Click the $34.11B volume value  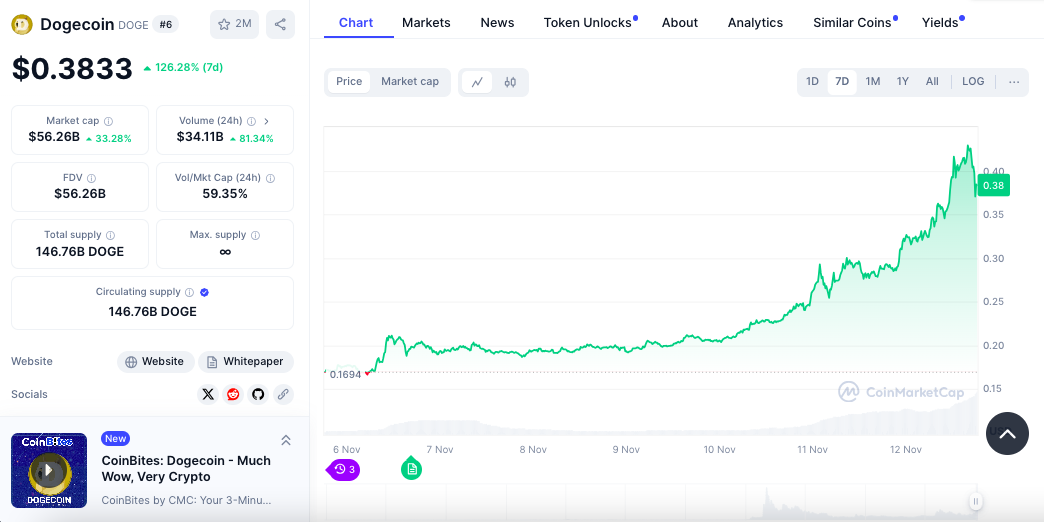click(200, 137)
